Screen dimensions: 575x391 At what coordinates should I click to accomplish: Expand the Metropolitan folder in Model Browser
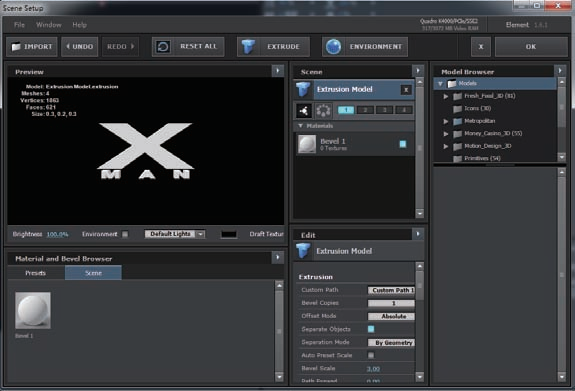[446, 121]
